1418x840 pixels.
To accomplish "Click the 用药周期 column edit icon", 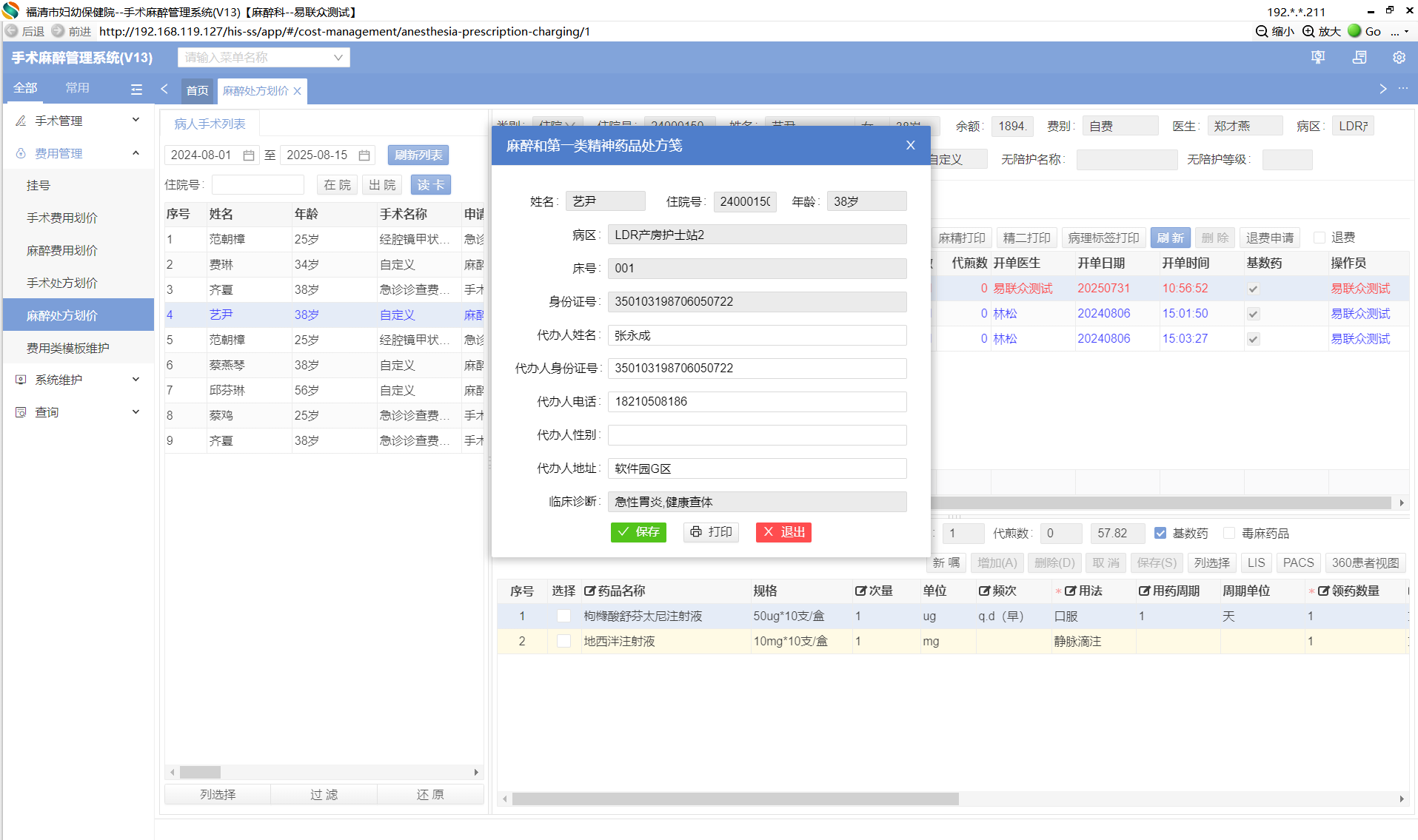I will click(1144, 591).
